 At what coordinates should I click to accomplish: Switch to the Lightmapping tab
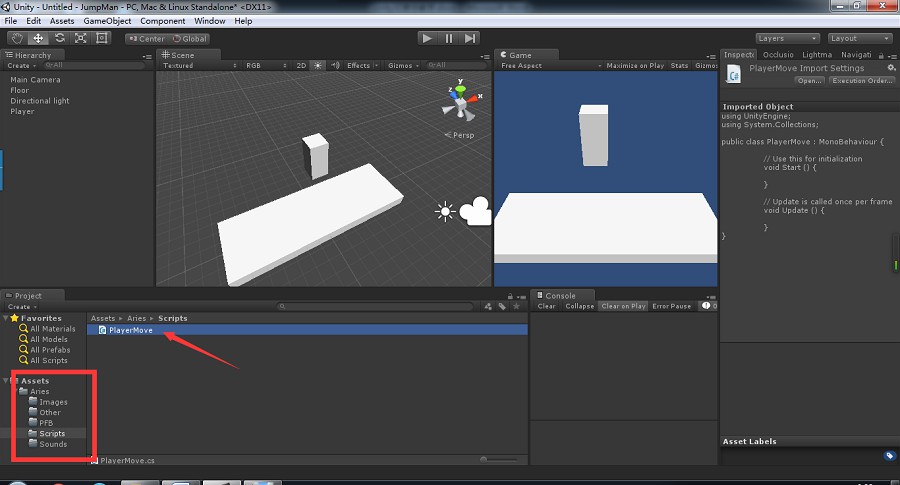817,55
